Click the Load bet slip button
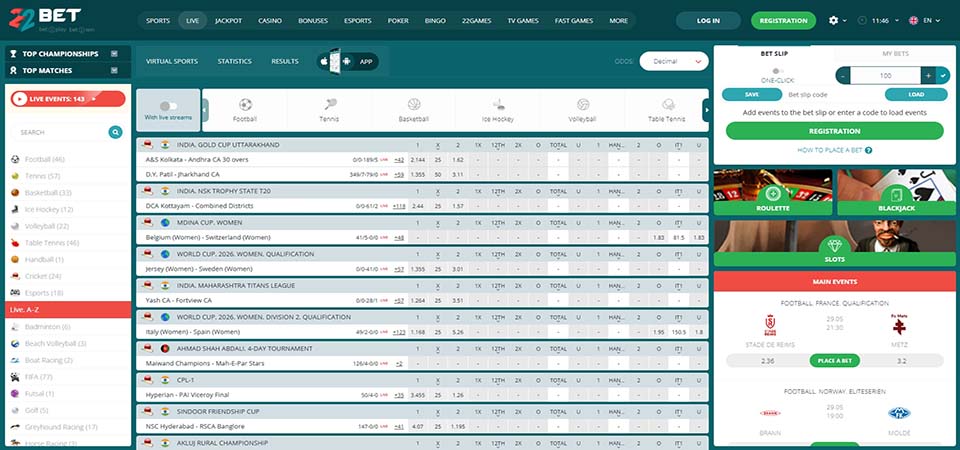 (x=916, y=95)
